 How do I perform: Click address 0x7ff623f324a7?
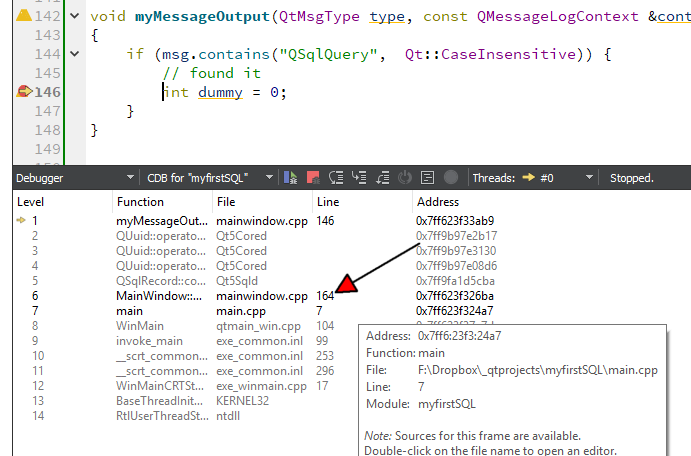tap(454, 311)
